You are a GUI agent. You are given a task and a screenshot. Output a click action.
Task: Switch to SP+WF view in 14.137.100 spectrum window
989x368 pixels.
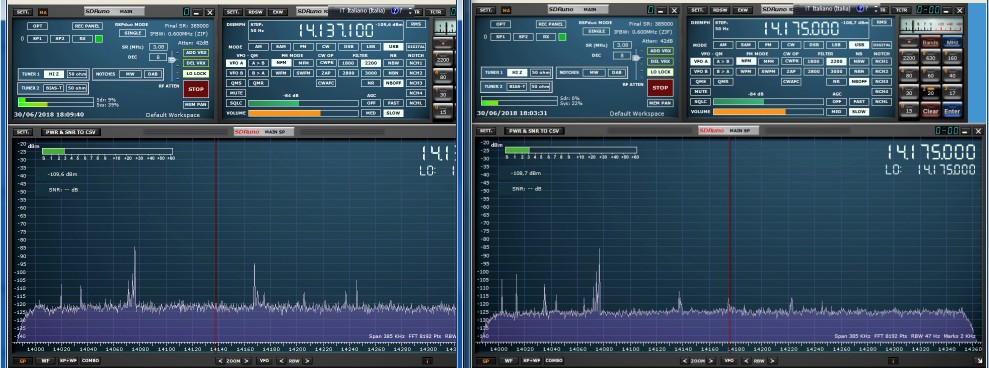pyautogui.click(x=67, y=360)
